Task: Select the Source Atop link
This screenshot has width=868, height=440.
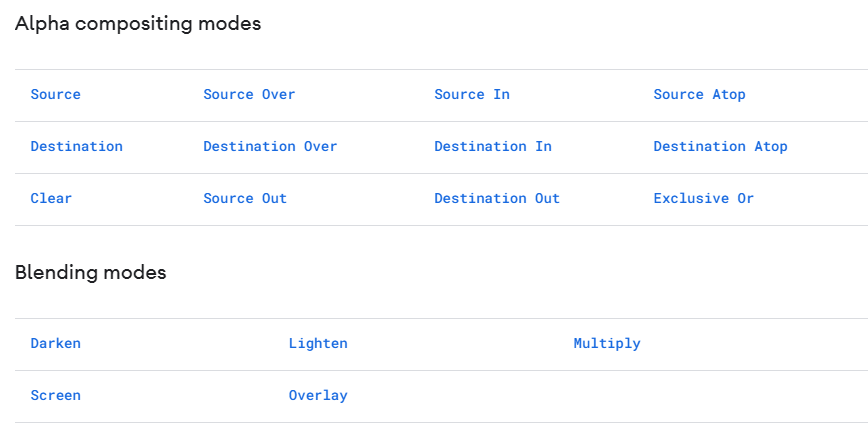Action: click(699, 95)
